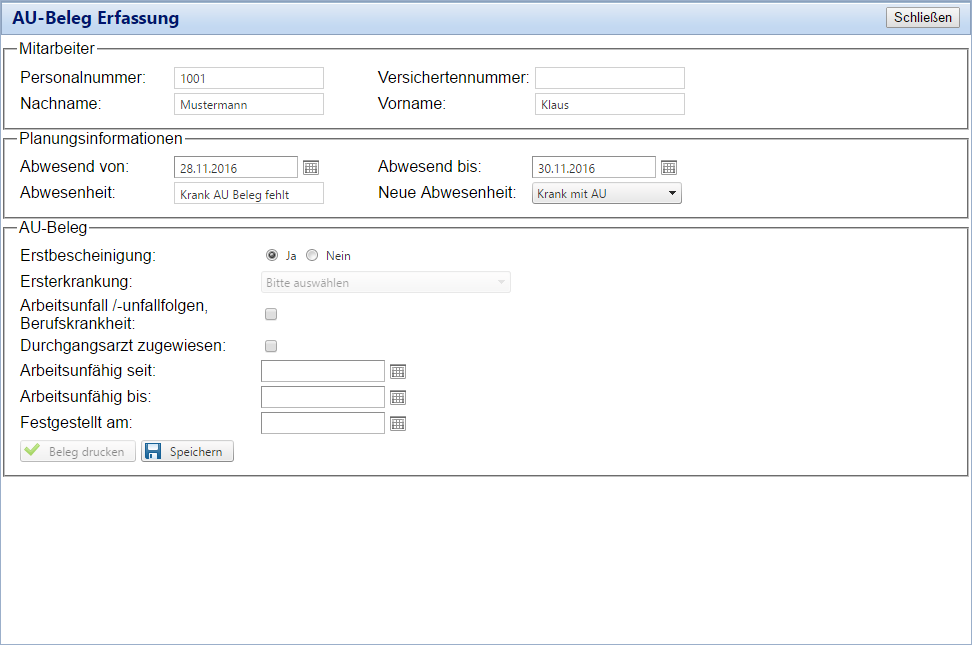972x645 pixels.
Task: Click the 'Planungsinformationen' group label
Action: coord(100,138)
